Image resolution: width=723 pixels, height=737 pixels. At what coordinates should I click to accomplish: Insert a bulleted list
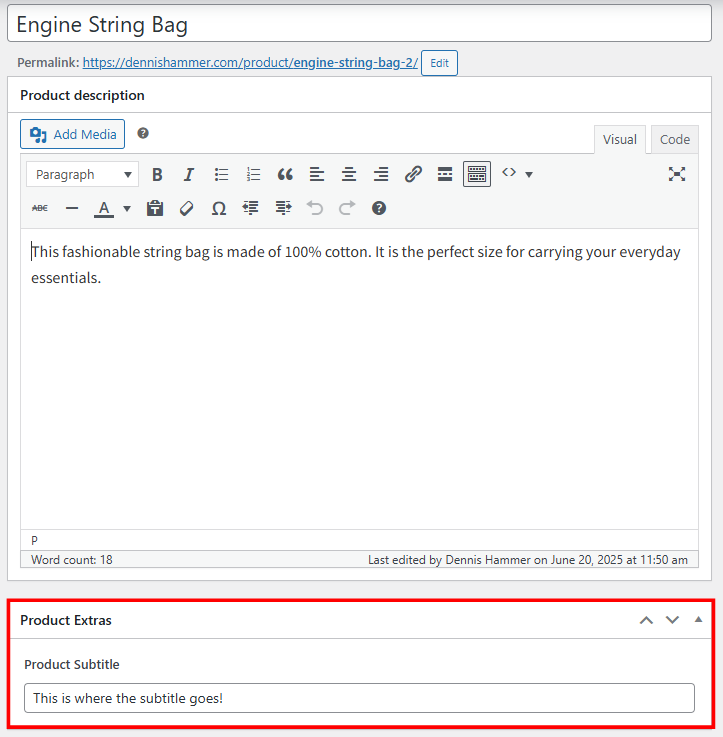click(x=221, y=174)
